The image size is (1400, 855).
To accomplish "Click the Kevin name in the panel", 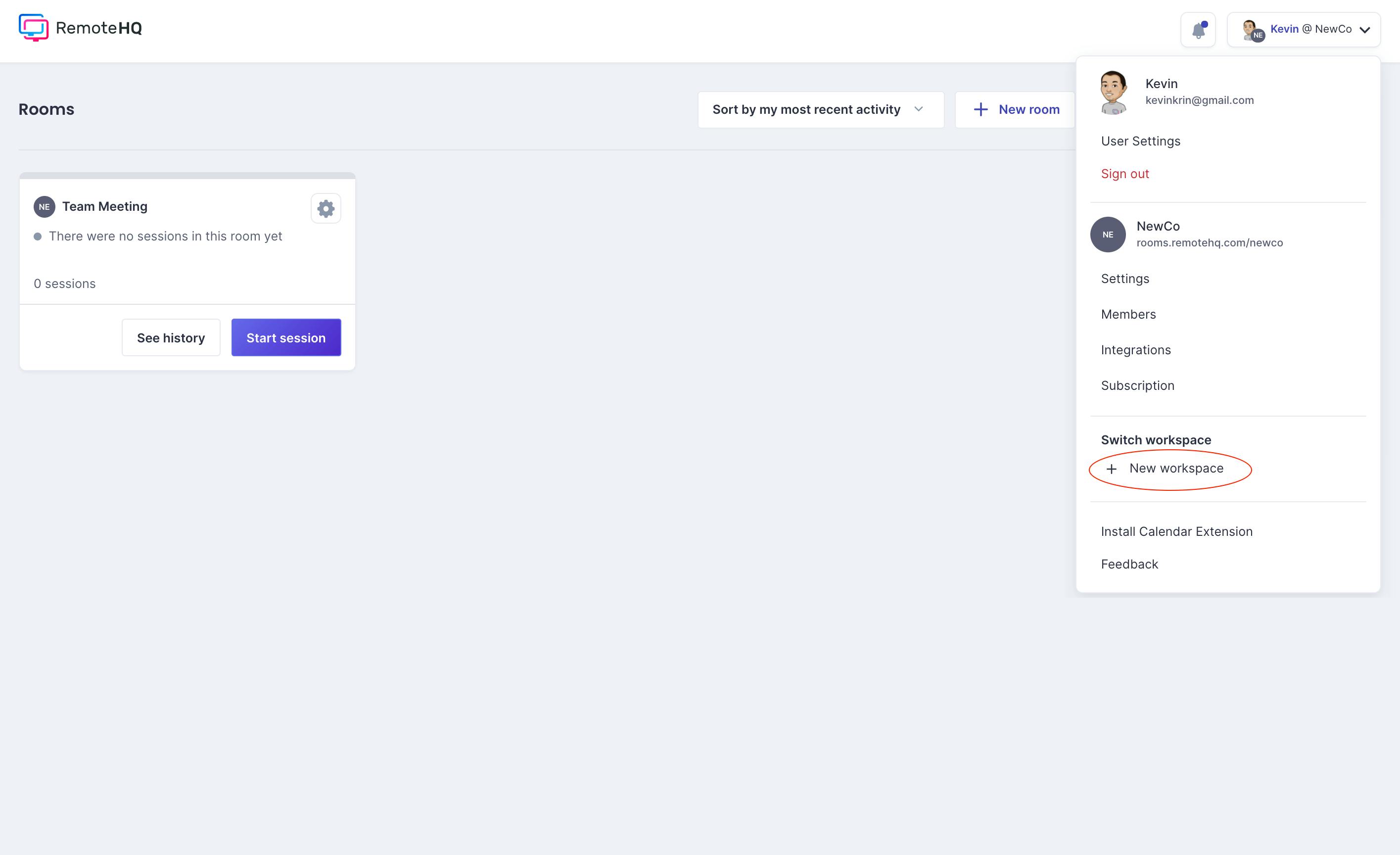I will (x=1161, y=84).
